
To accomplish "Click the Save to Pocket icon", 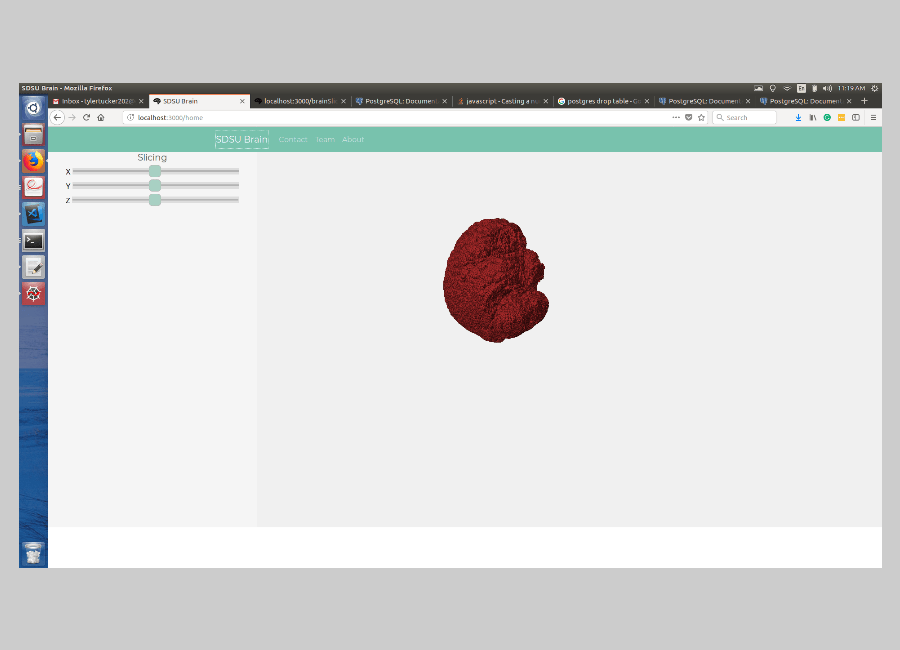I will [x=688, y=117].
